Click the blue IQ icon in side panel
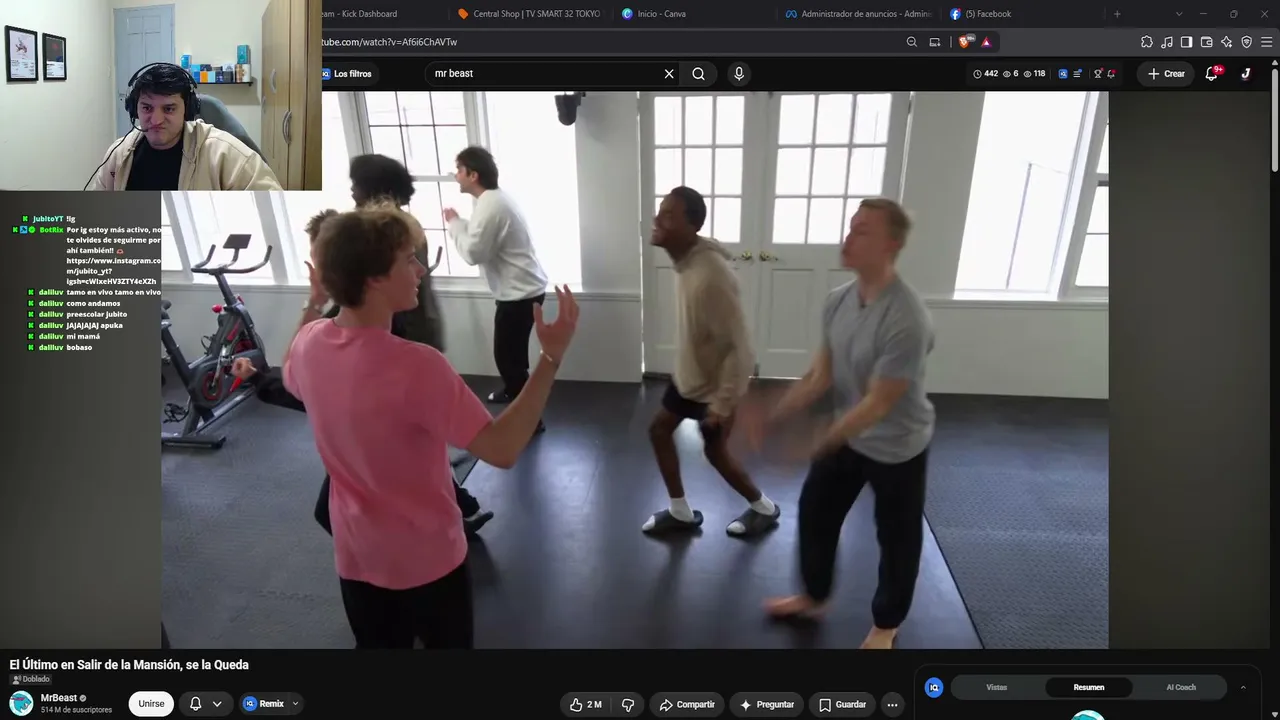 [934, 687]
